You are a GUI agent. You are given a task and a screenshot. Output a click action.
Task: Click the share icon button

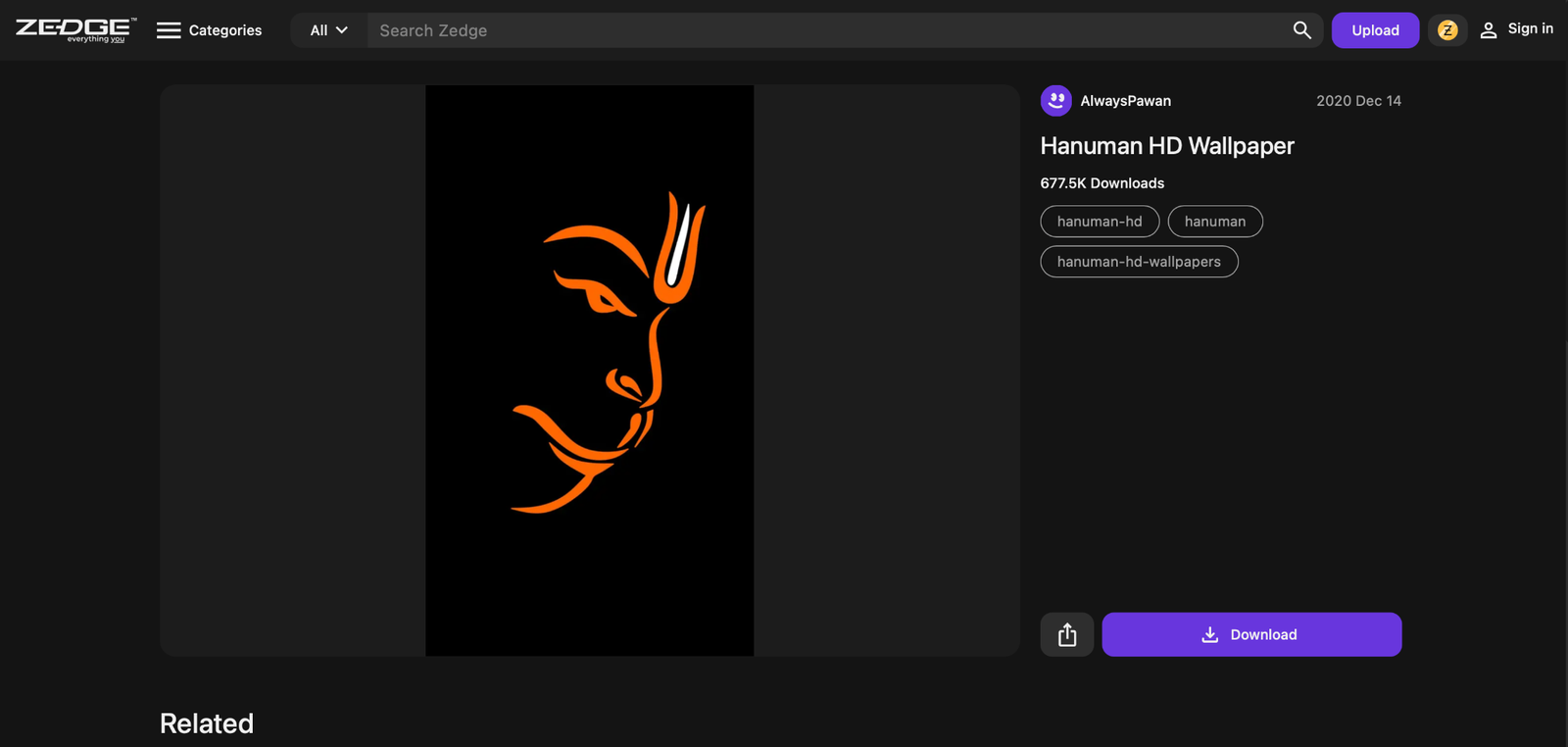click(1067, 634)
